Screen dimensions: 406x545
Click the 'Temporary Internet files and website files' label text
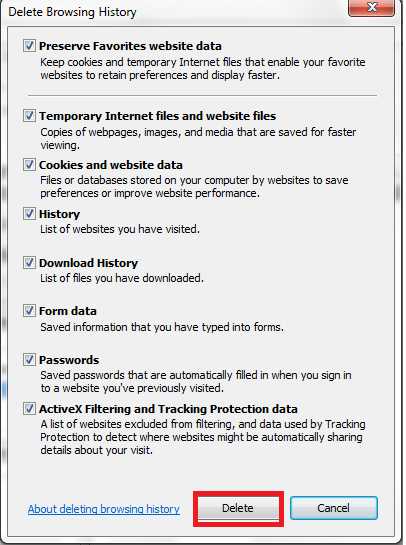(x=157, y=116)
